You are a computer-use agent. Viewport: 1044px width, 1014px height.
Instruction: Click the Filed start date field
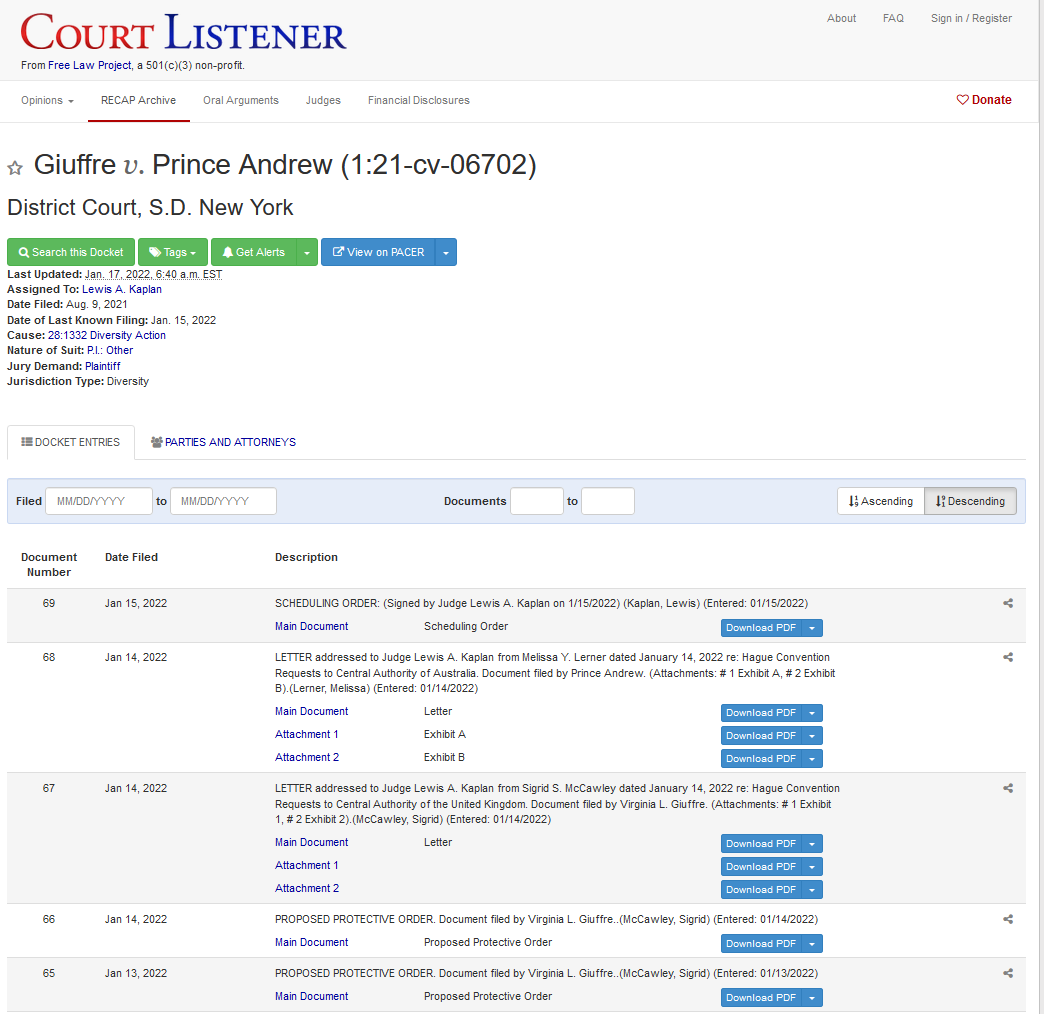coord(99,501)
